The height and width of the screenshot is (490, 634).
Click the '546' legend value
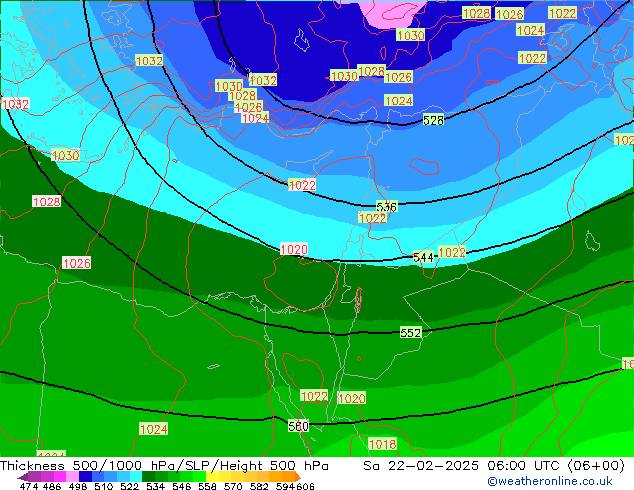(182, 486)
